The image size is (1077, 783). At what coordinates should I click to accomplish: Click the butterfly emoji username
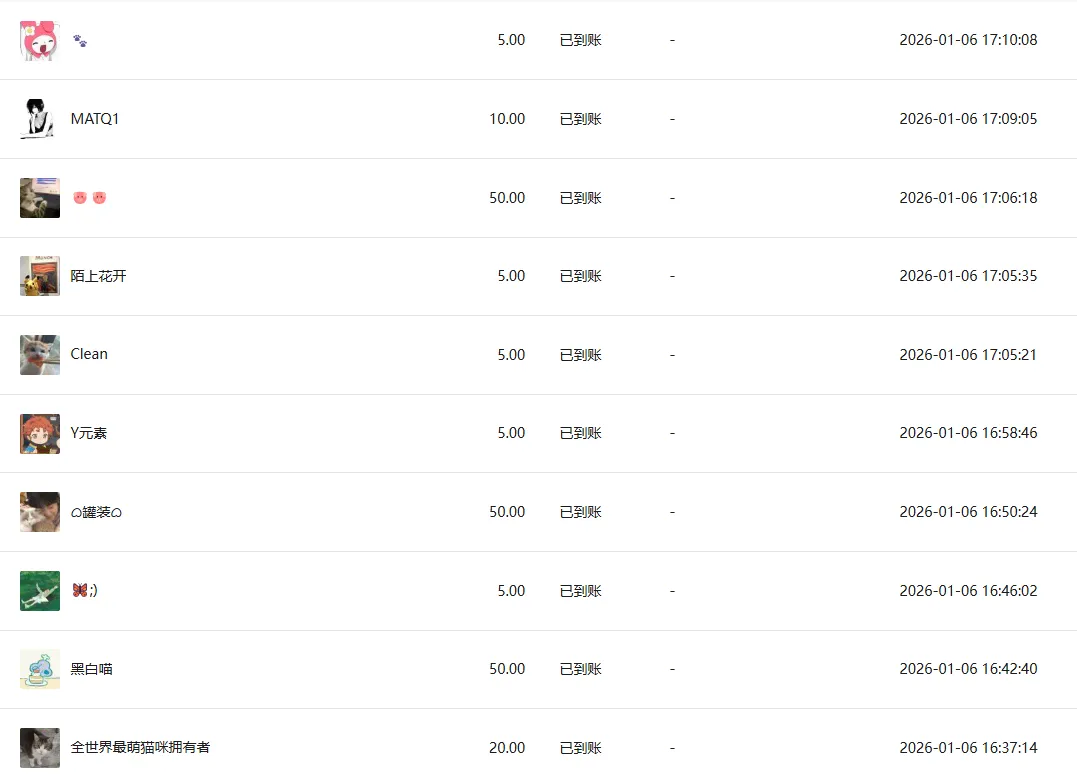point(85,591)
